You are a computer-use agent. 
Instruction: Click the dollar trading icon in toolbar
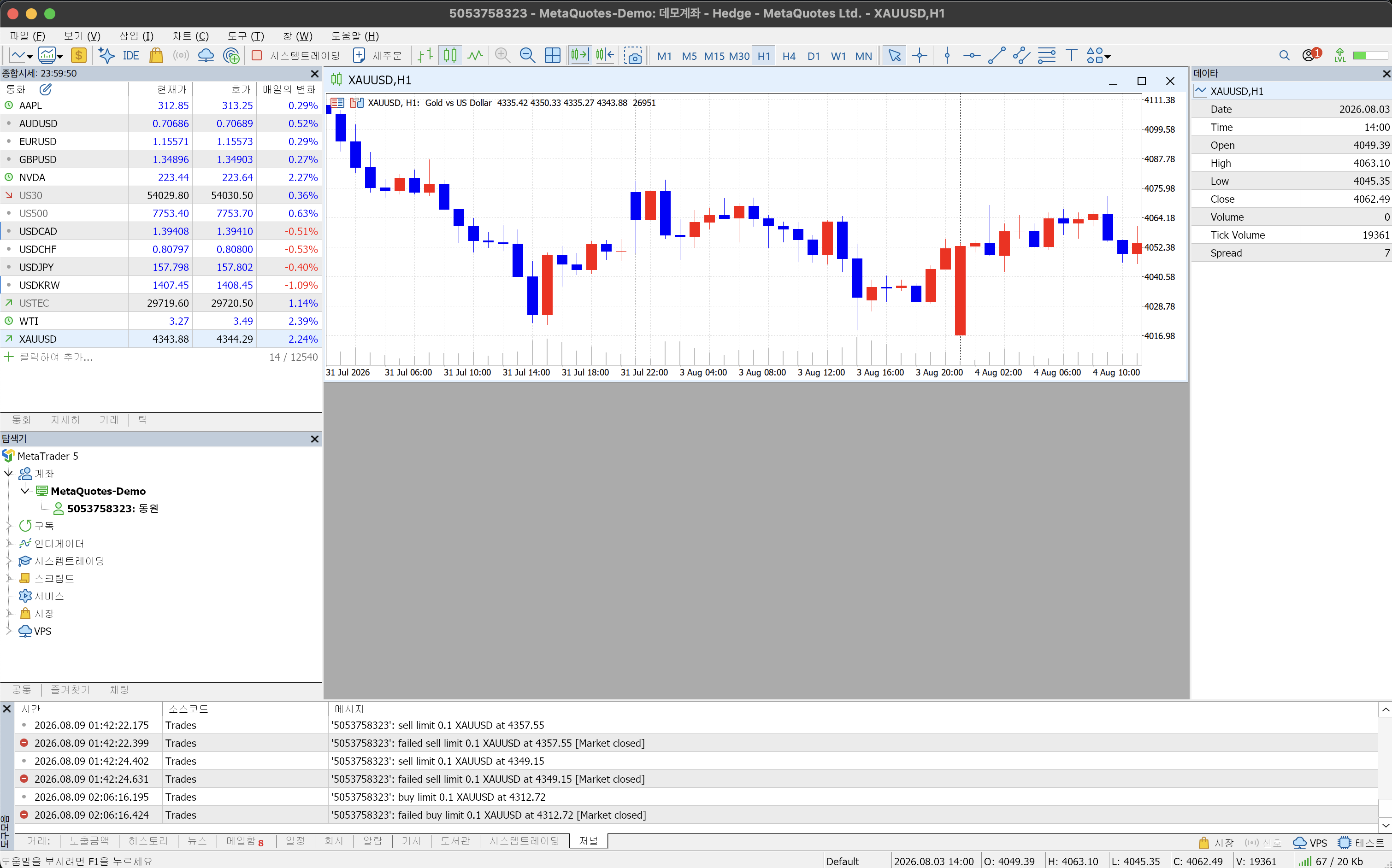(79, 56)
